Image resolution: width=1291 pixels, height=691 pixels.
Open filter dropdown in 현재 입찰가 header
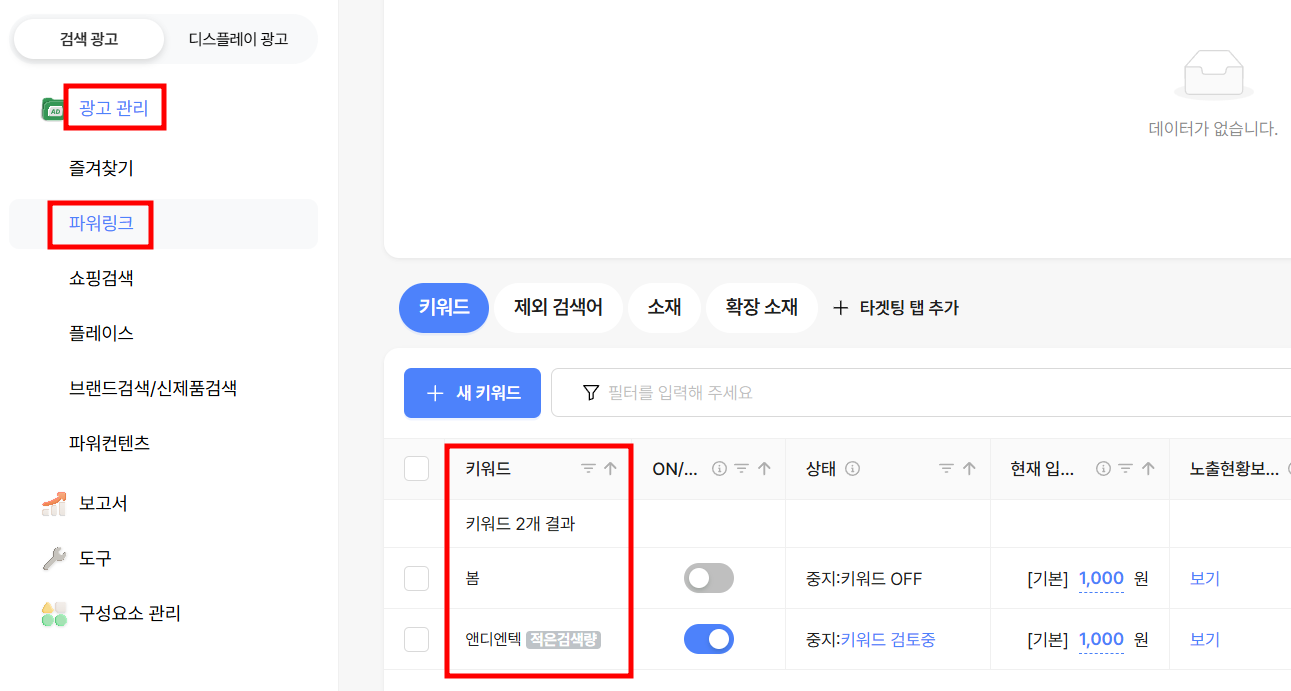click(1125, 468)
